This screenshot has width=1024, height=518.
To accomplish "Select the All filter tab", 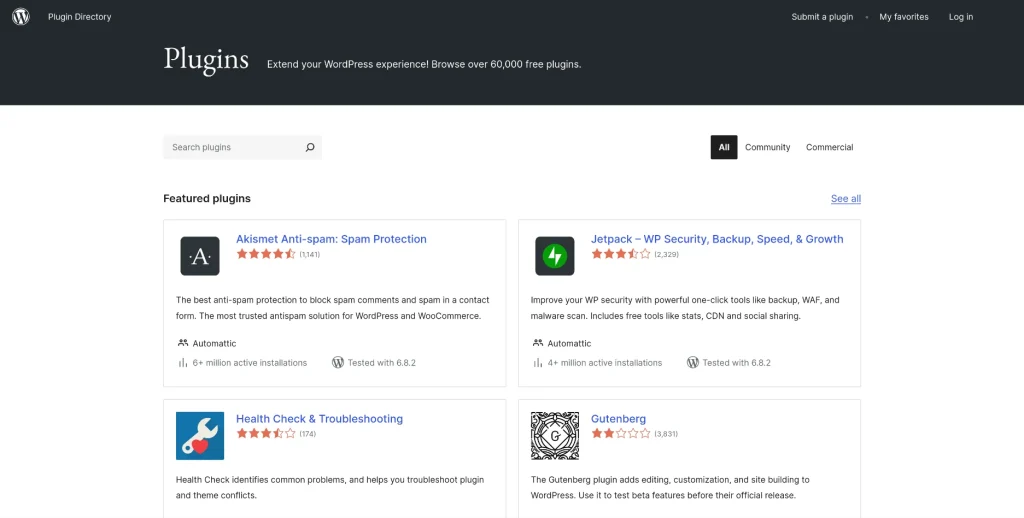I will (x=724, y=147).
